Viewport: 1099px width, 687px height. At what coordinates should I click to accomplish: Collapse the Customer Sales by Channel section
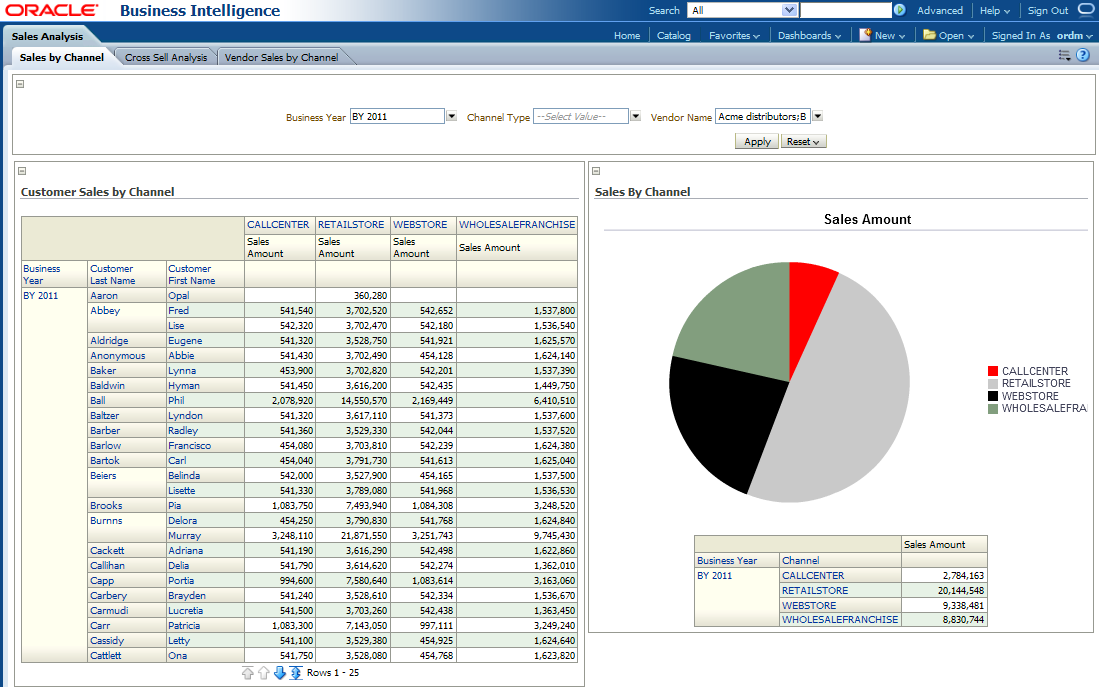click(23, 171)
